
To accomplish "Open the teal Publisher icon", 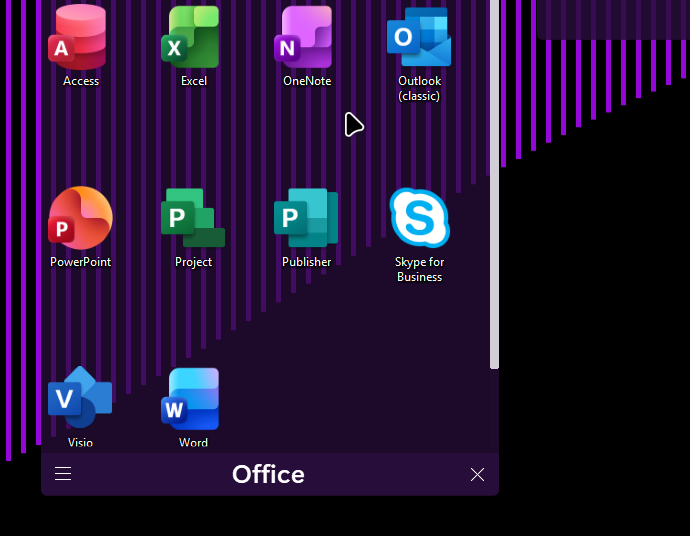I will click(x=306, y=218).
